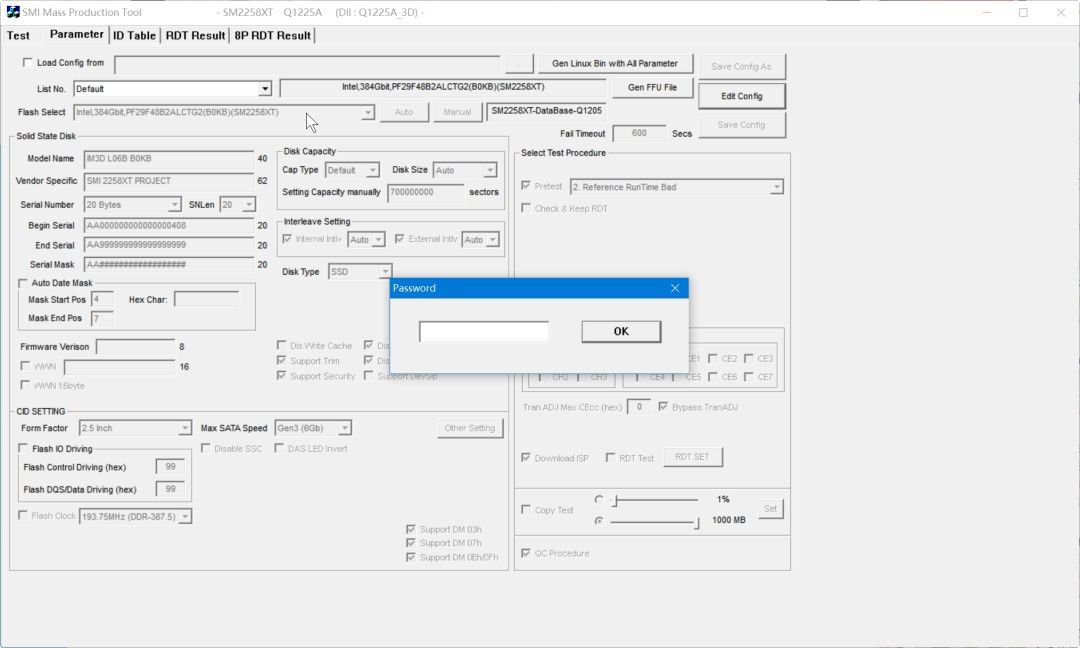Click the Save Config As button
Image resolution: width=1080 pixels, height=648 pixels.
pos(742,67)
